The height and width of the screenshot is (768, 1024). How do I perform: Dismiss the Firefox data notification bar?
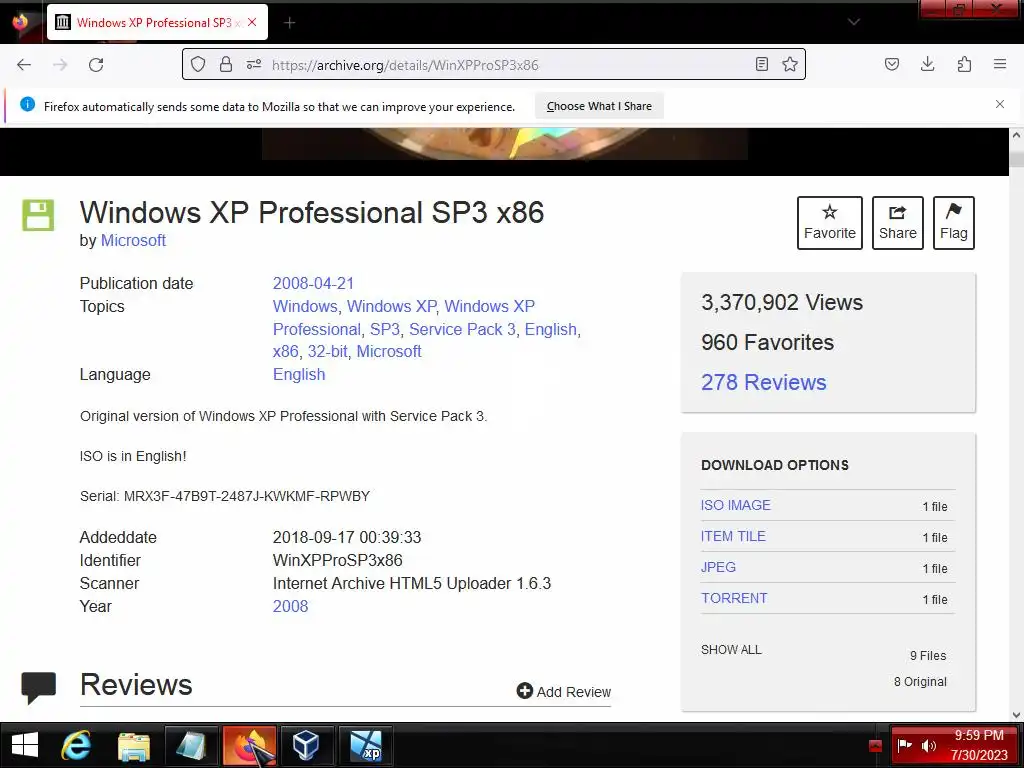coord(1000,104)
